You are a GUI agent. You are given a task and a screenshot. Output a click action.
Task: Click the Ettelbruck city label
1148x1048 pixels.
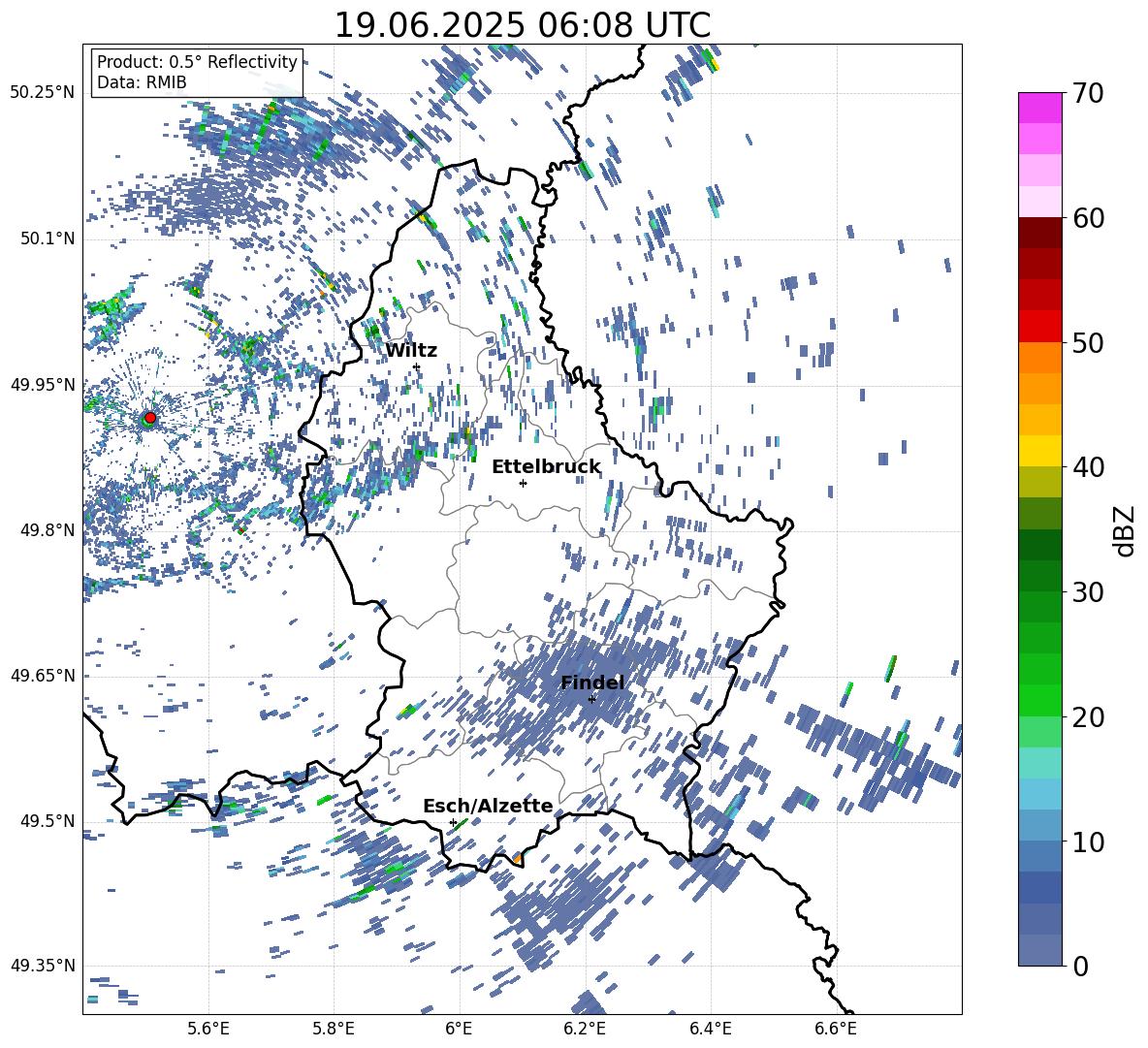(x=546, y=467)
